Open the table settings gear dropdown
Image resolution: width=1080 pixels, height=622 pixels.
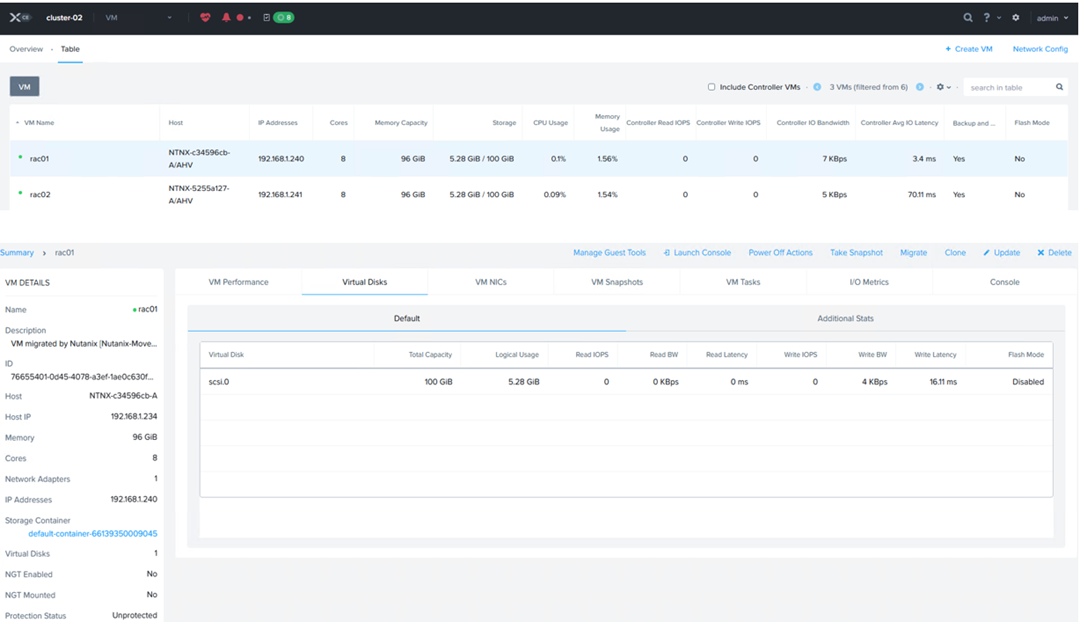pyautogui.click(x=943, y=87)
